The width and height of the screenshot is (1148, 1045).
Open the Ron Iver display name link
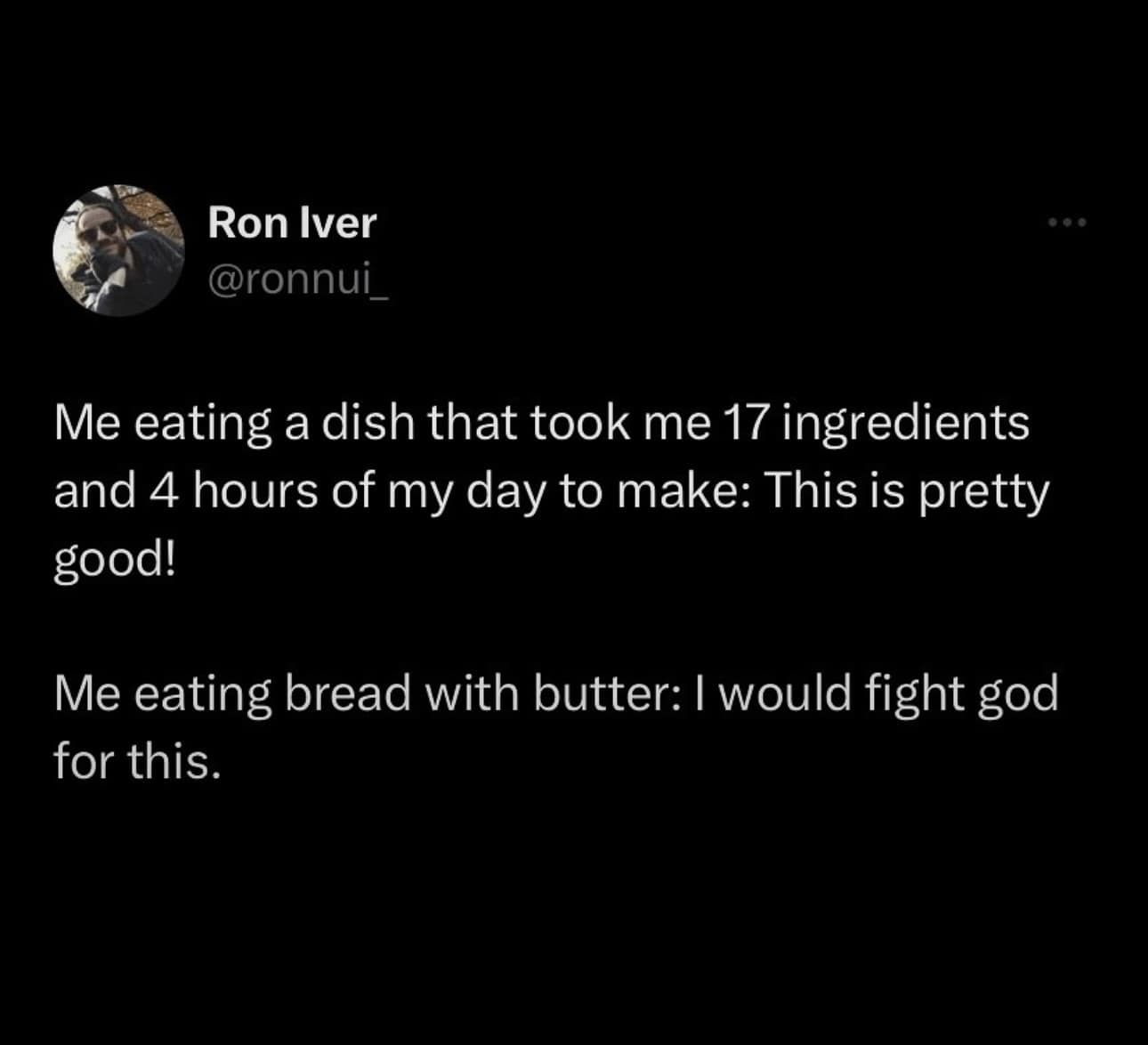[292, 223]
